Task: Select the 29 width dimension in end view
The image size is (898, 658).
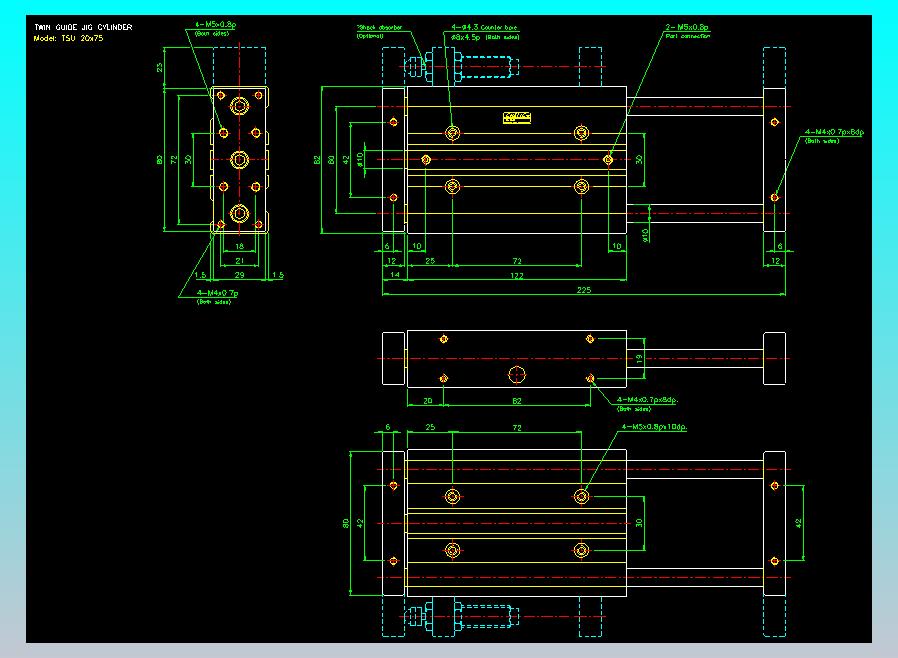Action: pyautogui.click(x=239, y=273)
